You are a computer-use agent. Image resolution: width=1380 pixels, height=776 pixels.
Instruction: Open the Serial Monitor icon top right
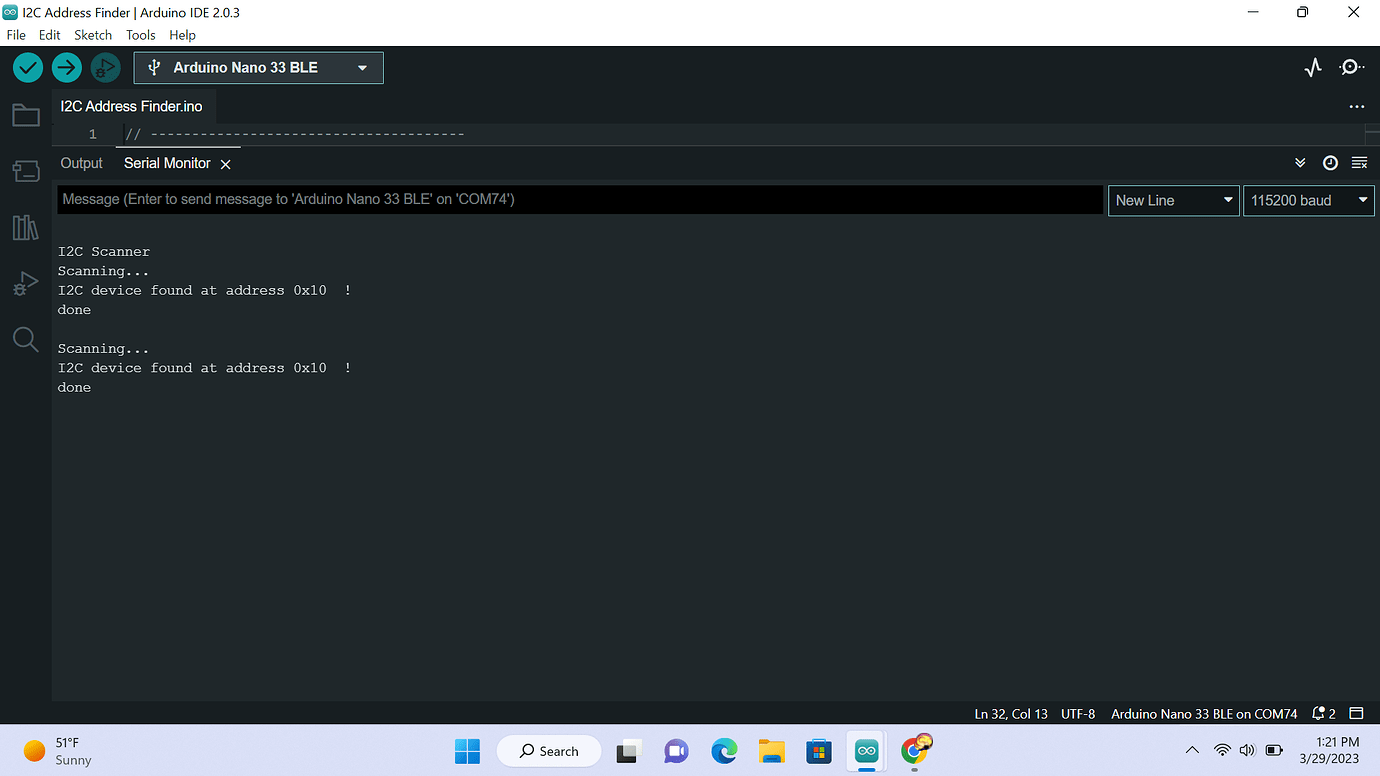(1350, 67)
